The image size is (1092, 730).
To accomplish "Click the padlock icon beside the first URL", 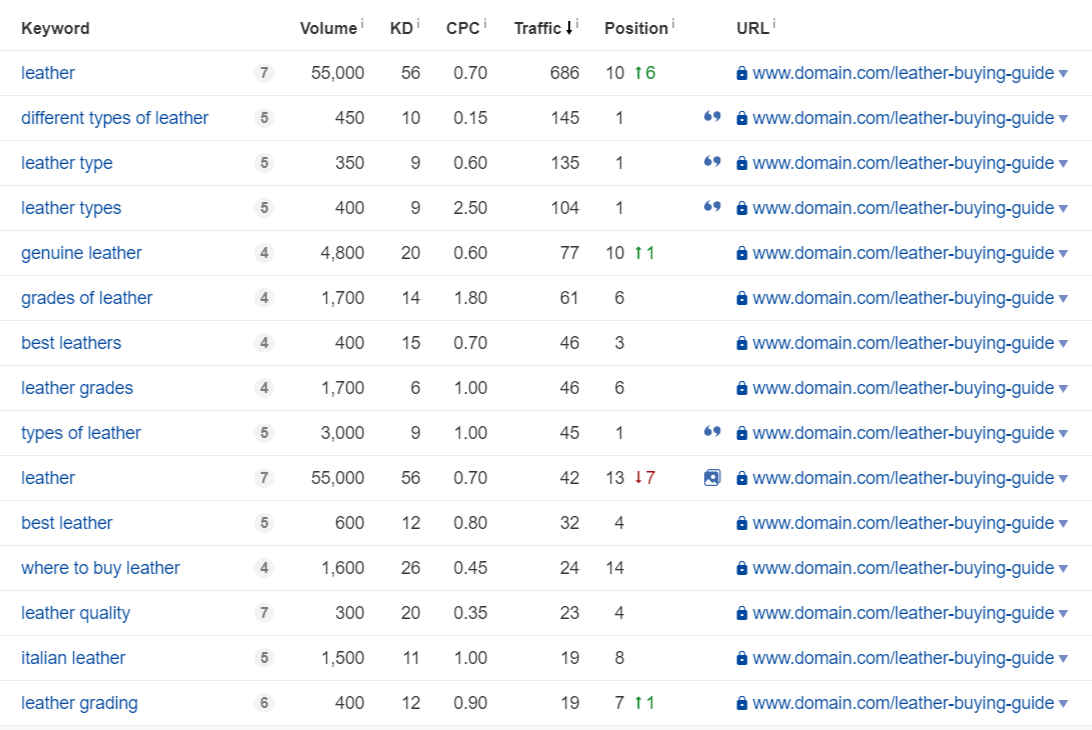I will [741, 73].
